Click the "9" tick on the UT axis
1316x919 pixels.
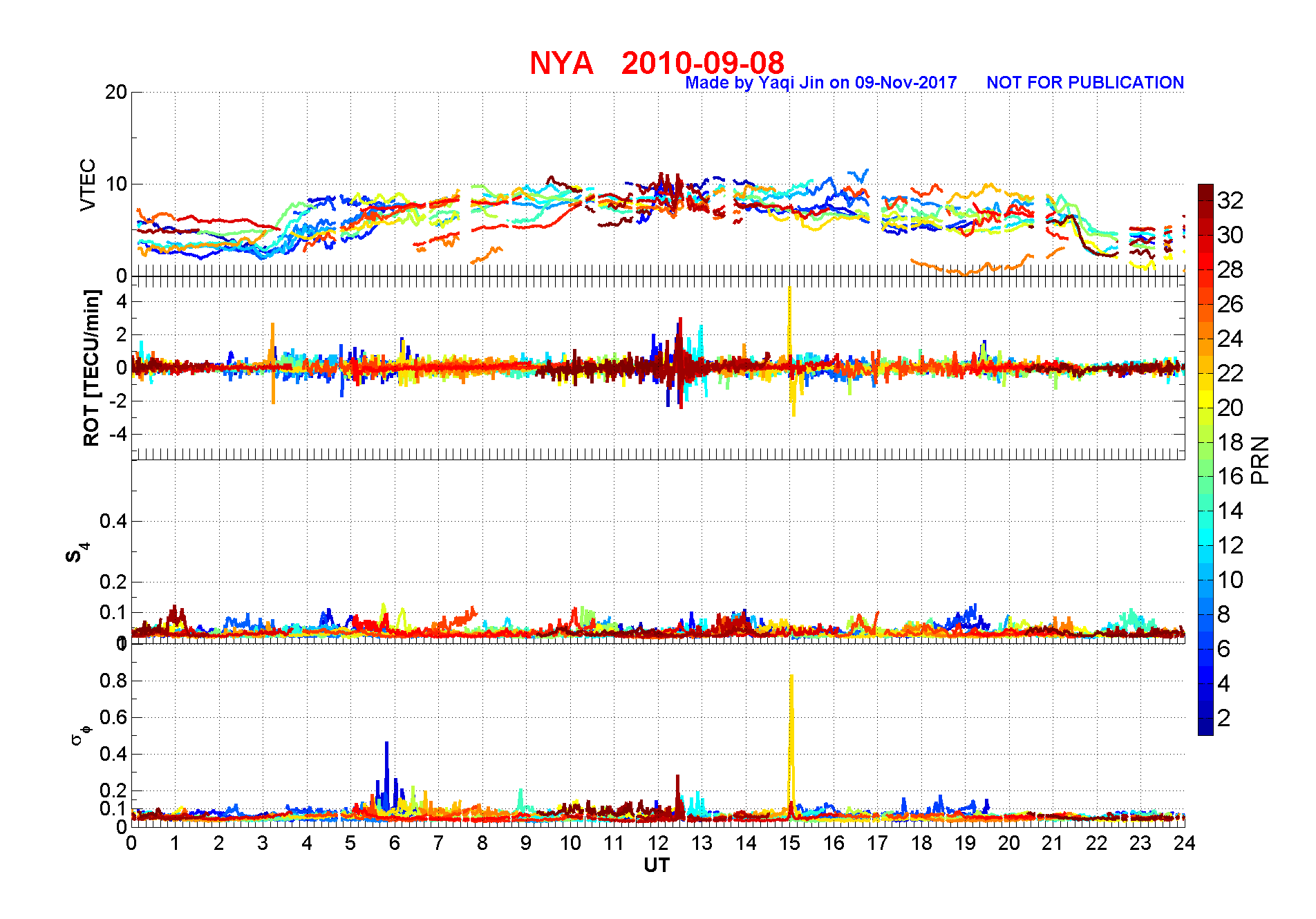click(x=526, y=844)
